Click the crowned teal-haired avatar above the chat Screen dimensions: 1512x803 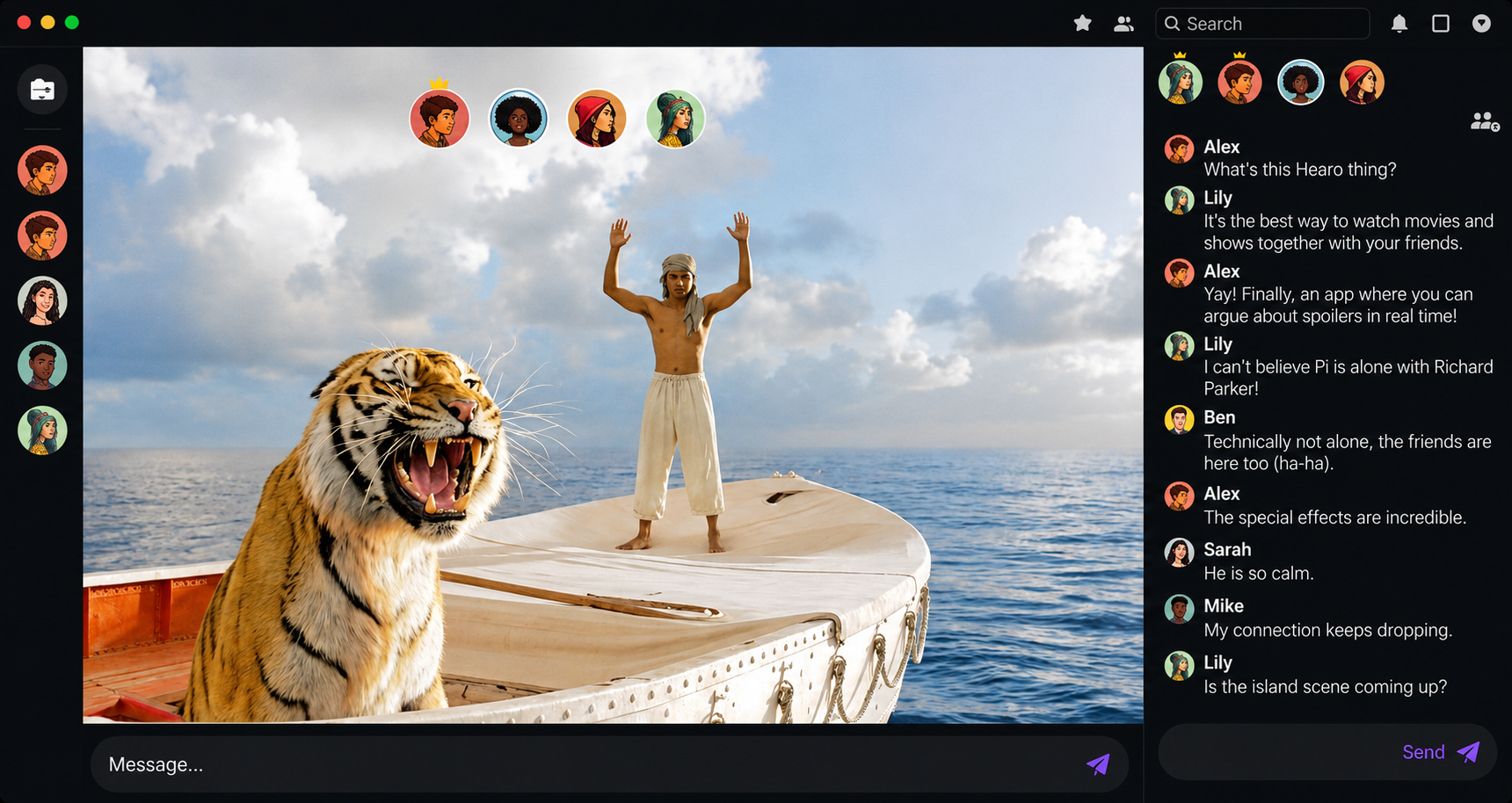(x=1180, y=82)
